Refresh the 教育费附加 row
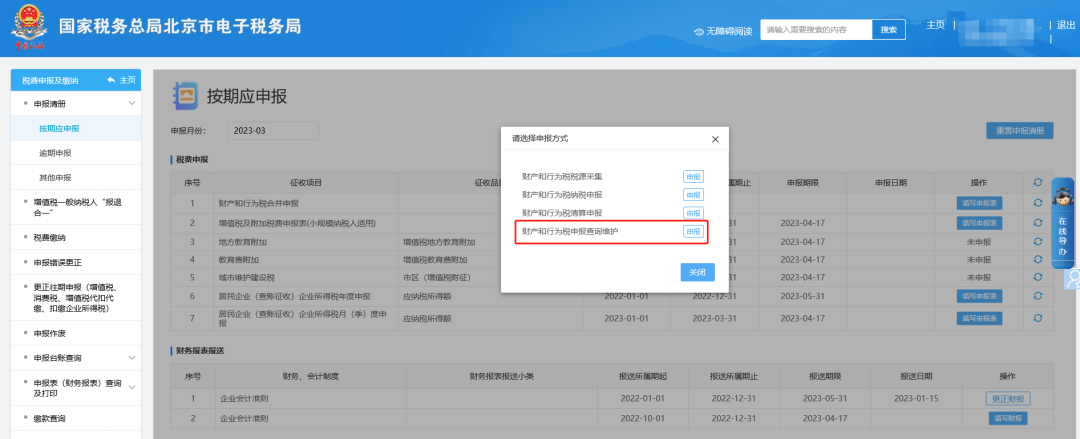The width and height of the screenshot is (1080, 439). (1038, 260)
